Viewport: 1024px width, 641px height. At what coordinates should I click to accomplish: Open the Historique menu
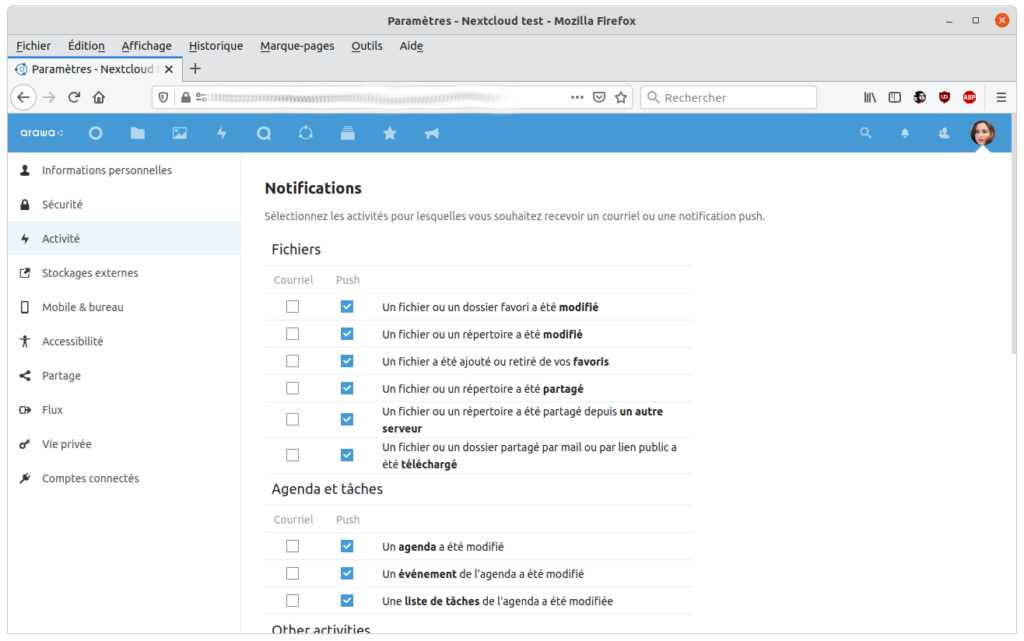216,46
